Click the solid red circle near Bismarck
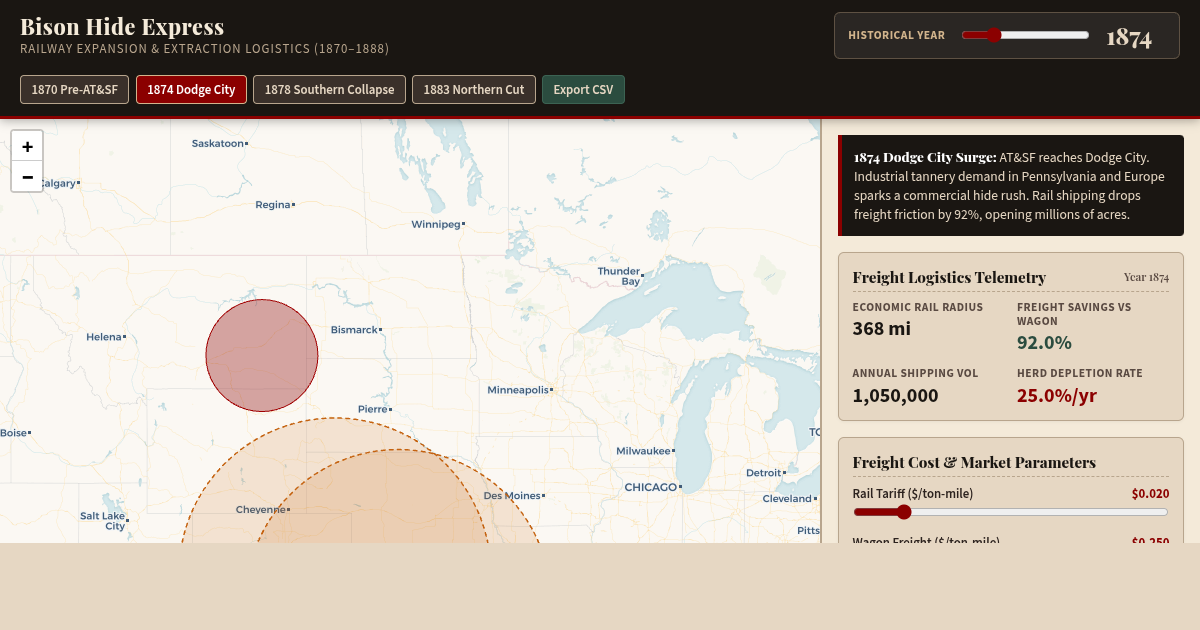Screen dimensions: 1200x630 (x=262, y=355)
